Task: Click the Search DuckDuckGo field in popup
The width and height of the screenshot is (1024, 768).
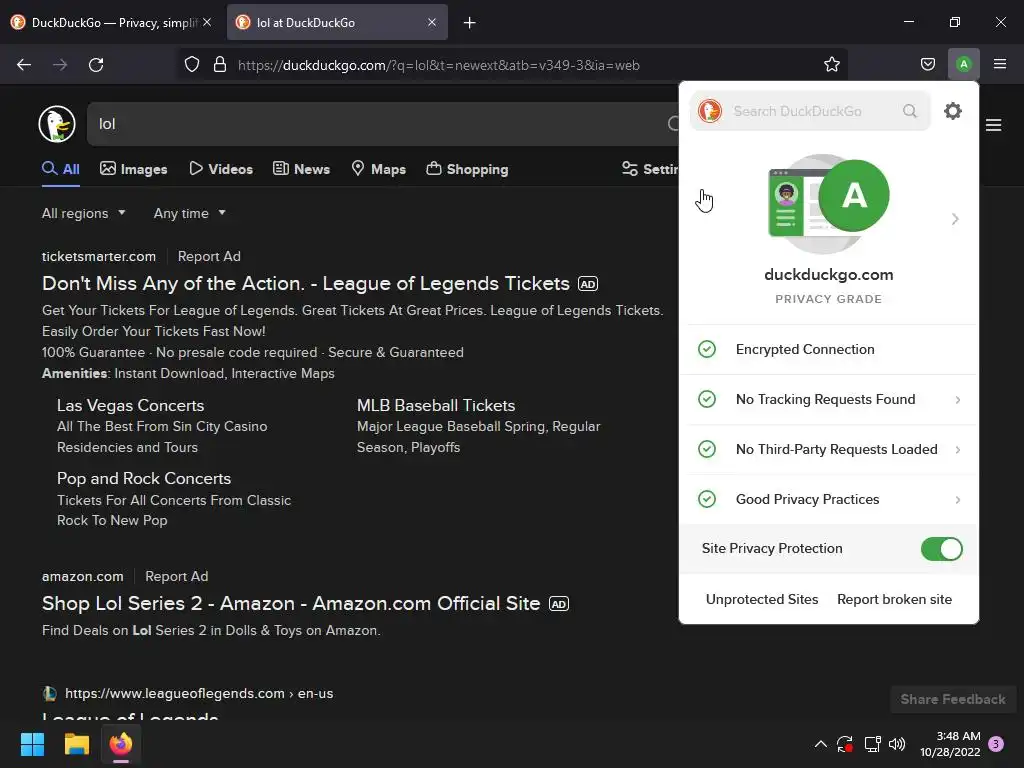Action: 810,111
